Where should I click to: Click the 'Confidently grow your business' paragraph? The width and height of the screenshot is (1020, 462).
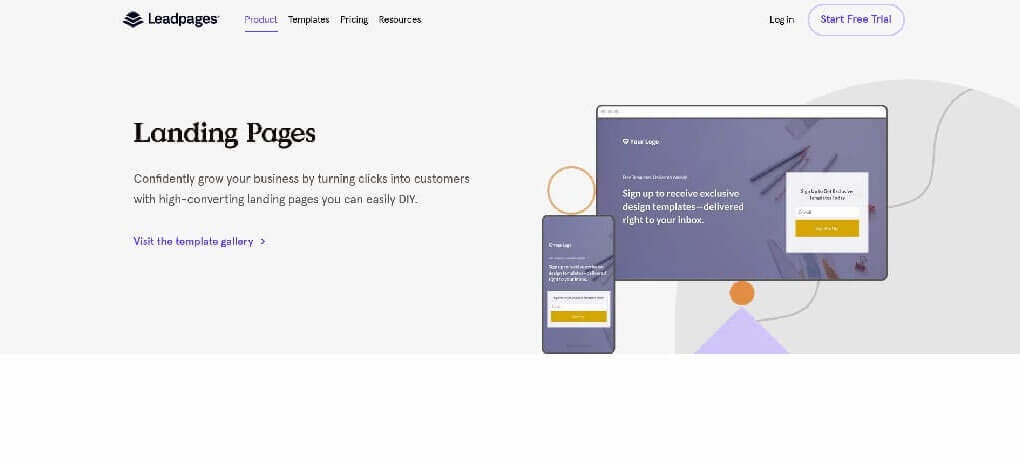point(301,189)
